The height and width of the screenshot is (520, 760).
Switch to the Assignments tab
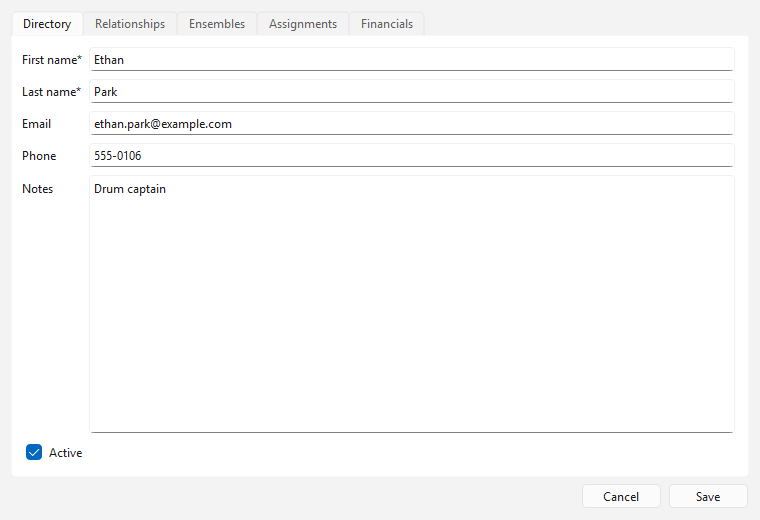pyautogui.click(x=303, y=24)
